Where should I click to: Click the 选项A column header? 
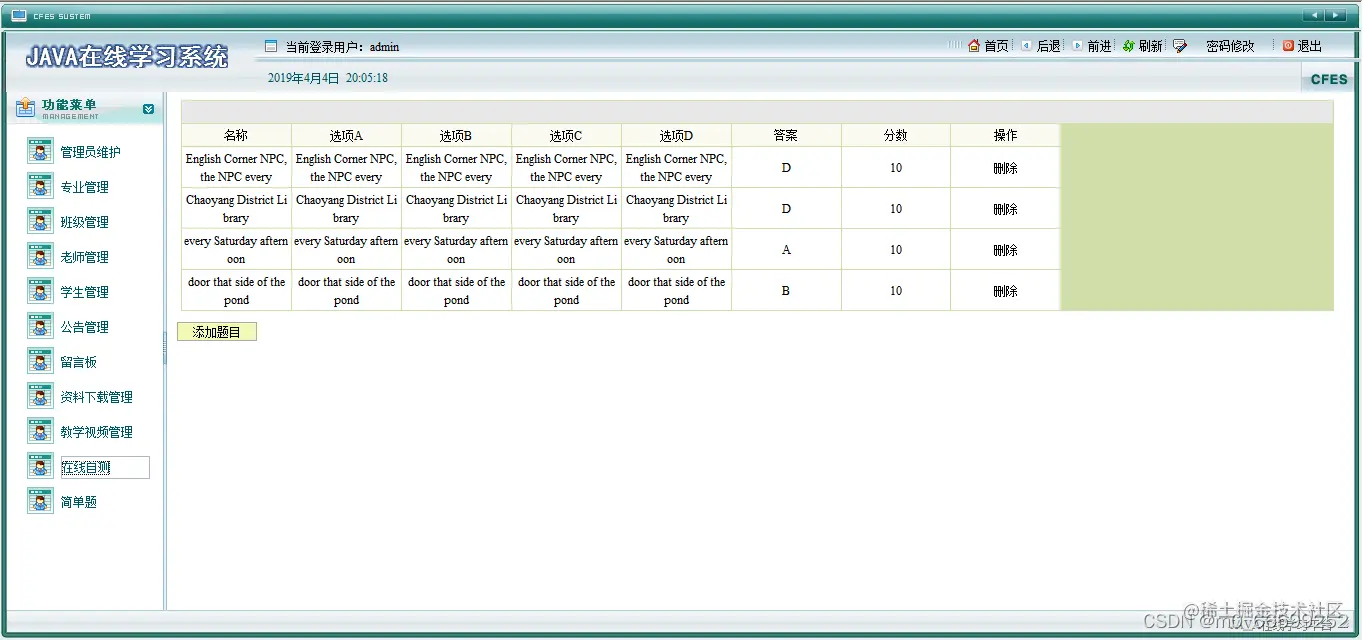(x=346, y=135)
